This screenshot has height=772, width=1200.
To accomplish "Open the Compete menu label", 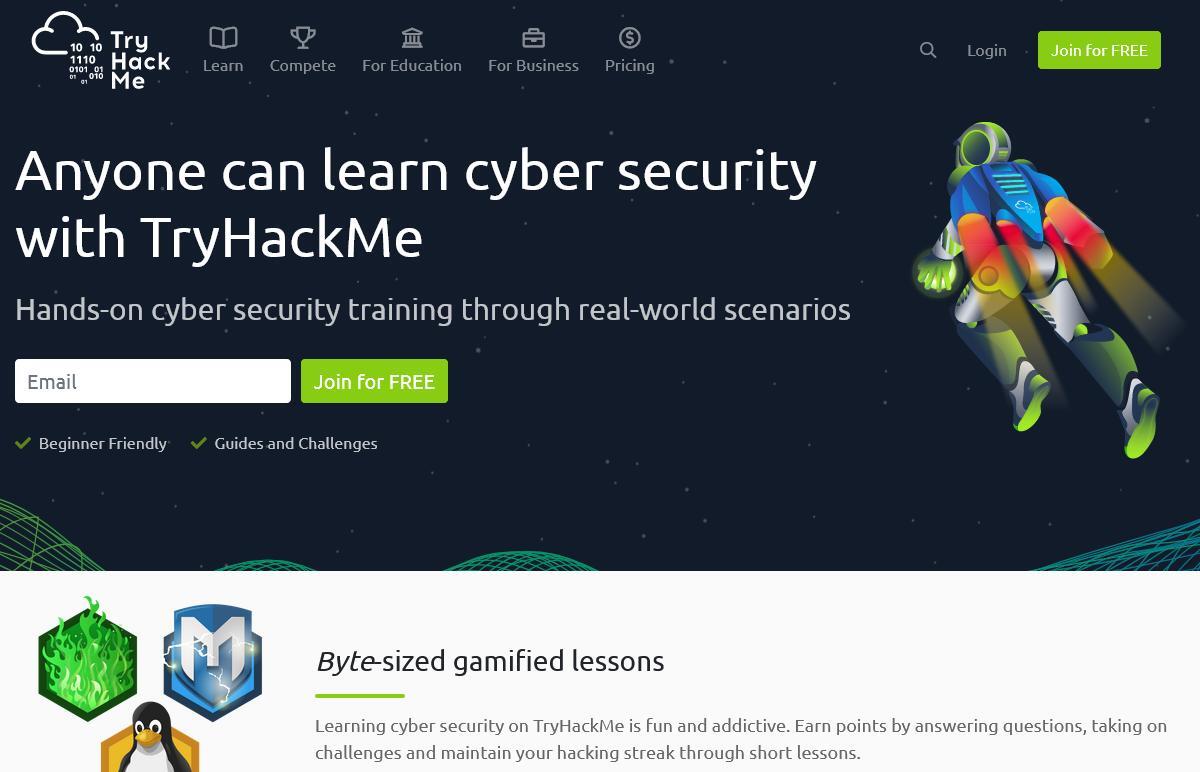I will 303,65.
